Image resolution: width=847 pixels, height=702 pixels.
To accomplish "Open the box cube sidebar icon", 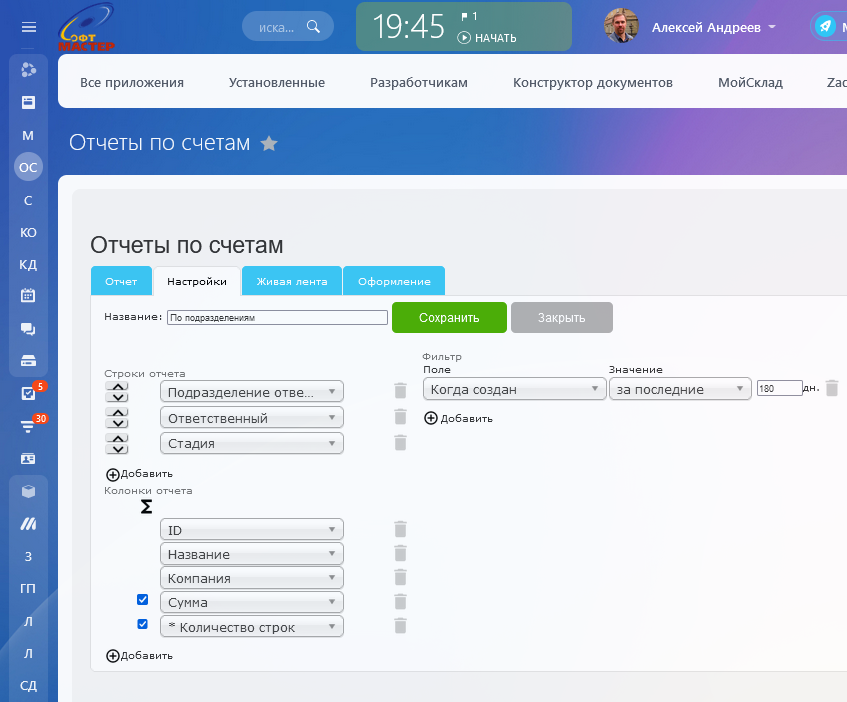I will pyautogui.click(x=28, y=491).
